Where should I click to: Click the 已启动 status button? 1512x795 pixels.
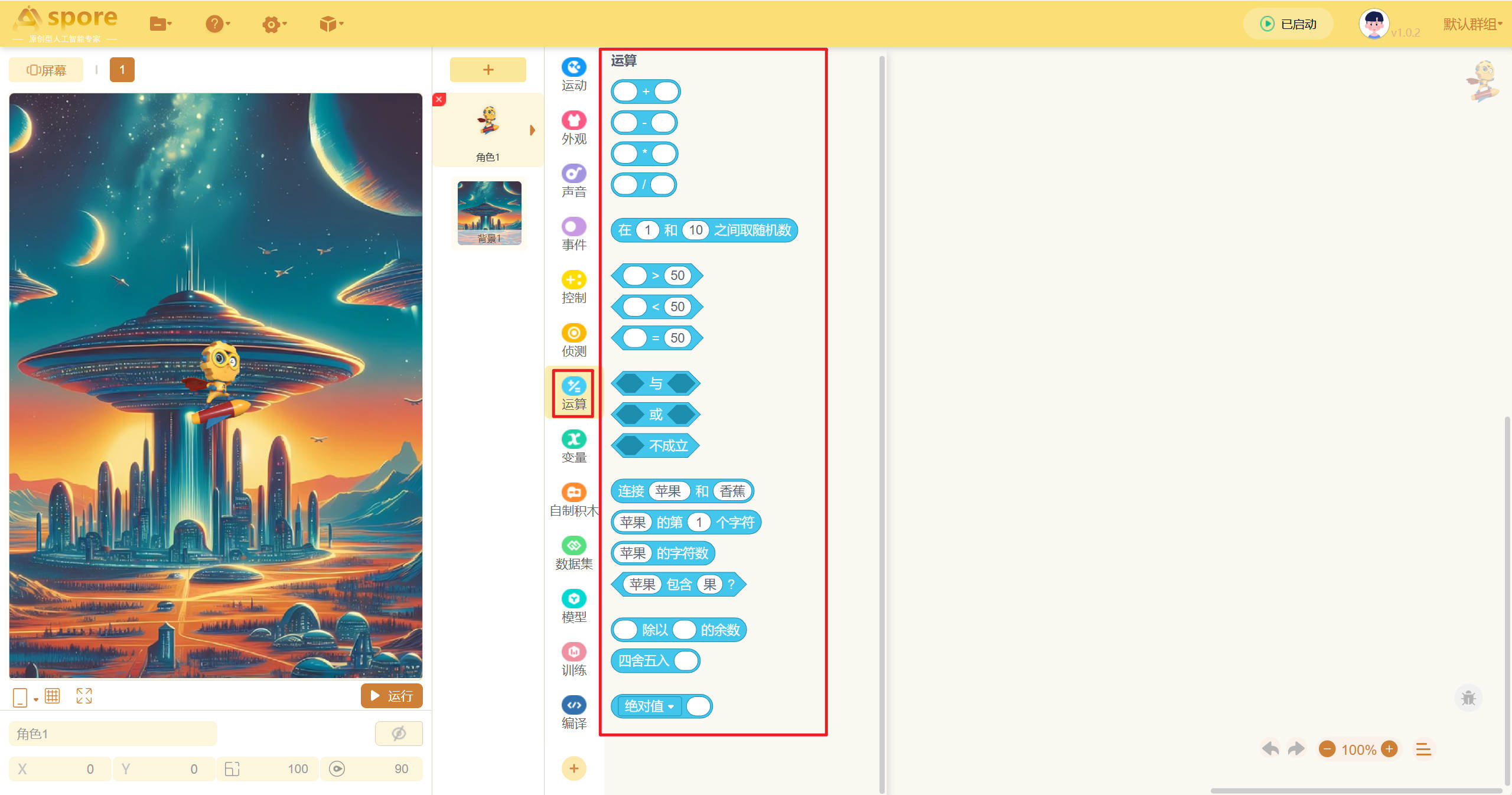[1288, 24]
